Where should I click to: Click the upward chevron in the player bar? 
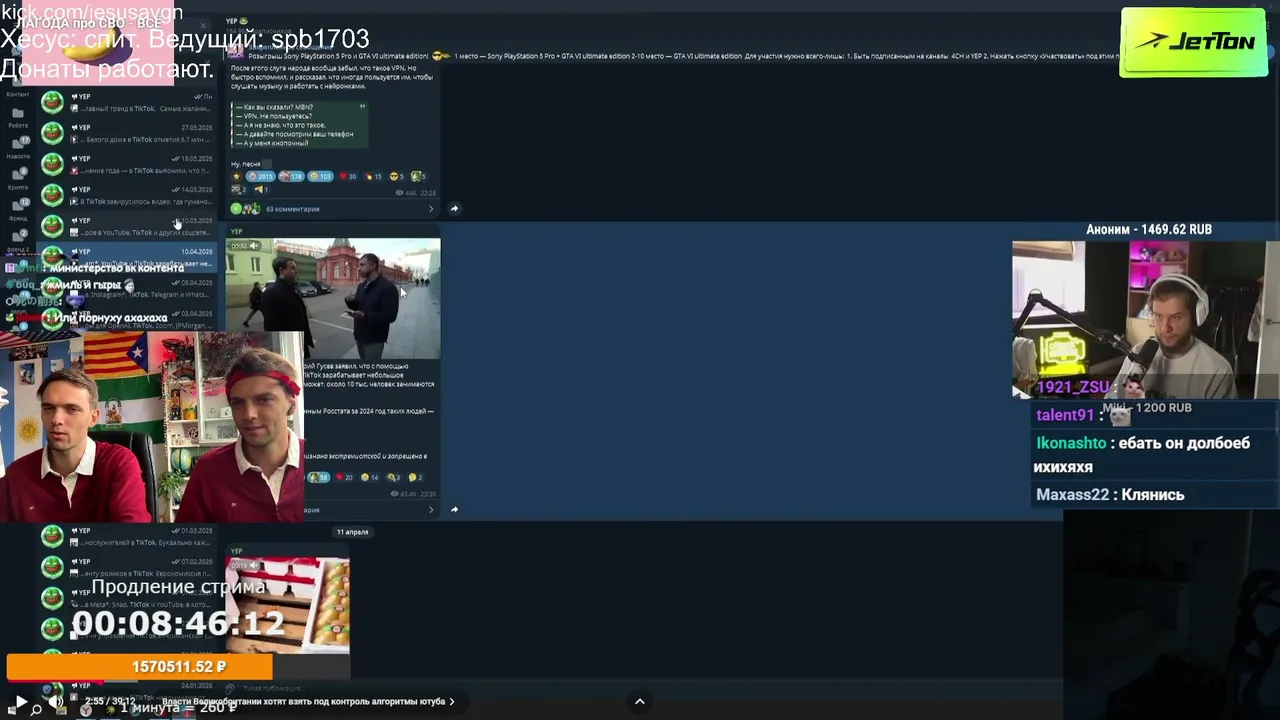point(640,701)
